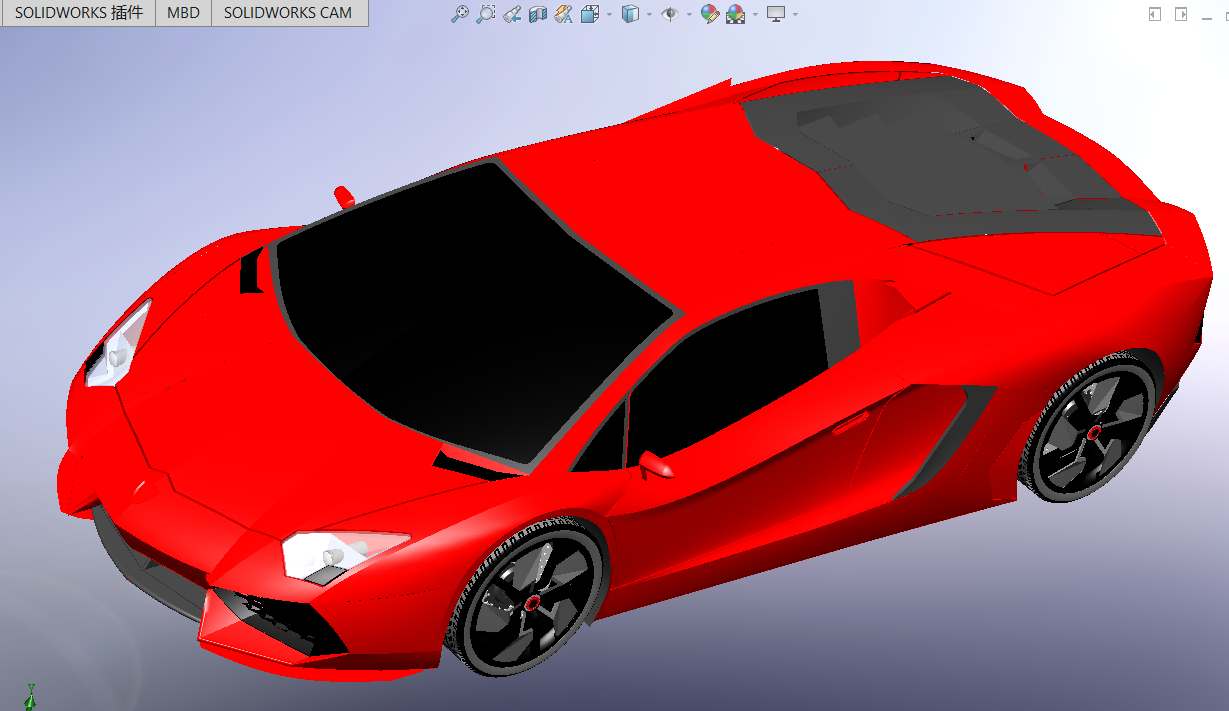This screenshot has height=711, width=1229.
Task: Expand the right panel with arrow button
Action: click(x=1181, y=14)
